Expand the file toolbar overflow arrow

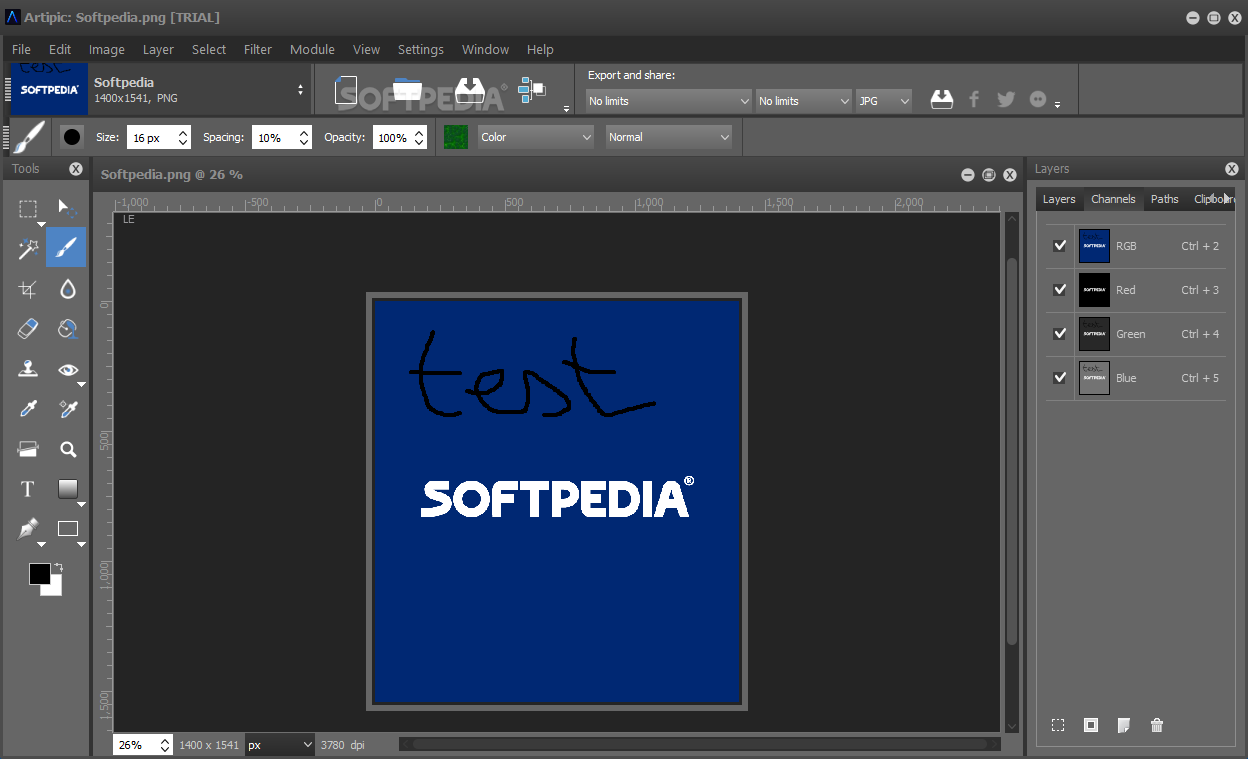click(566, 108)
